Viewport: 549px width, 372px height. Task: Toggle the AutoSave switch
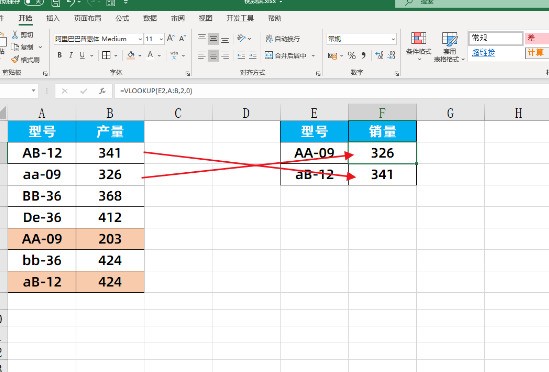click(x=34, y=2)
